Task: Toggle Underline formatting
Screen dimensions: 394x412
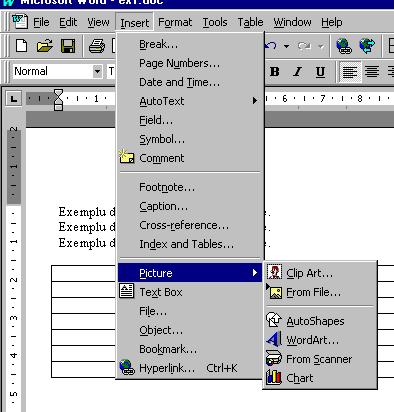Action: (320, 72)
